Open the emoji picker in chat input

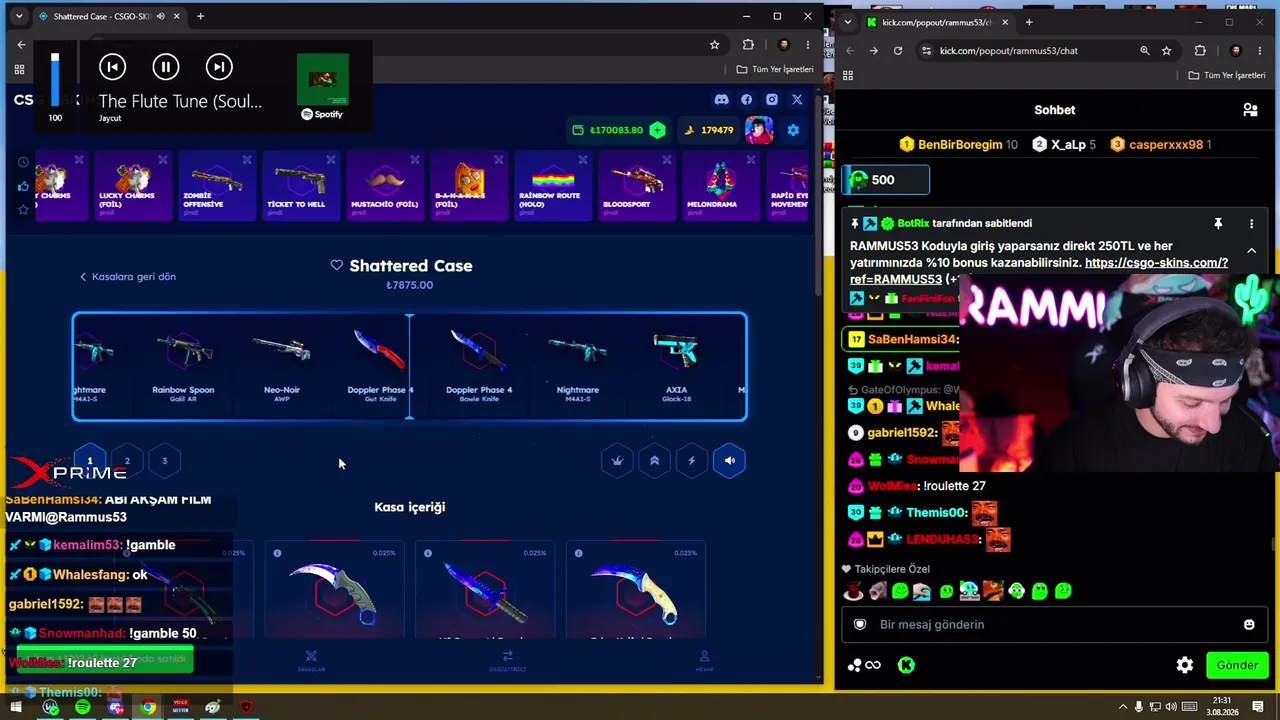click(x=1249, y=625)
